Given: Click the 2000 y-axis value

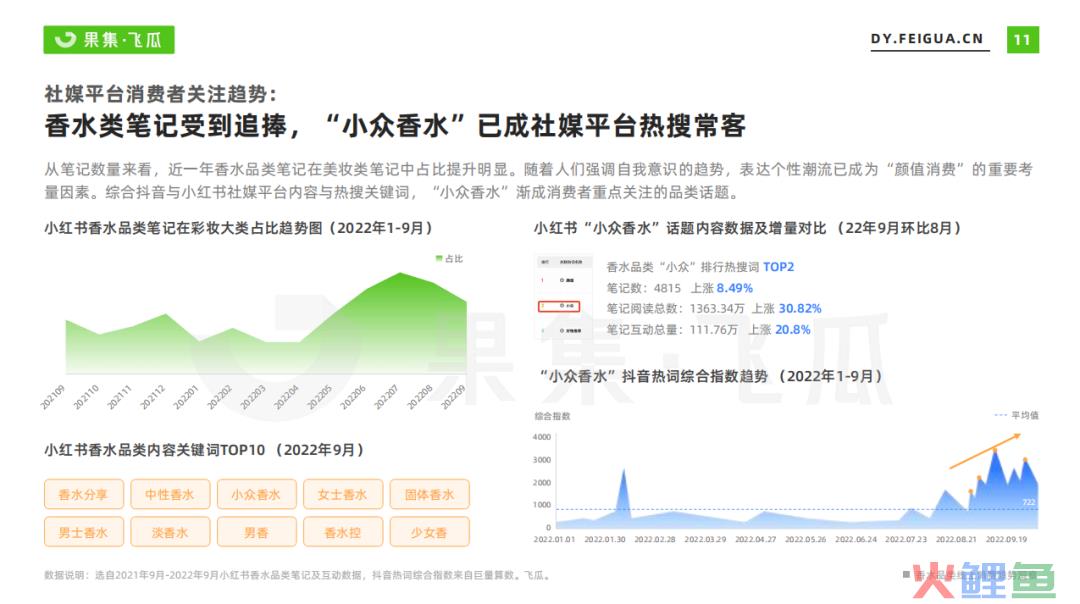Looking at the screenshot, I should click(542, 483).
